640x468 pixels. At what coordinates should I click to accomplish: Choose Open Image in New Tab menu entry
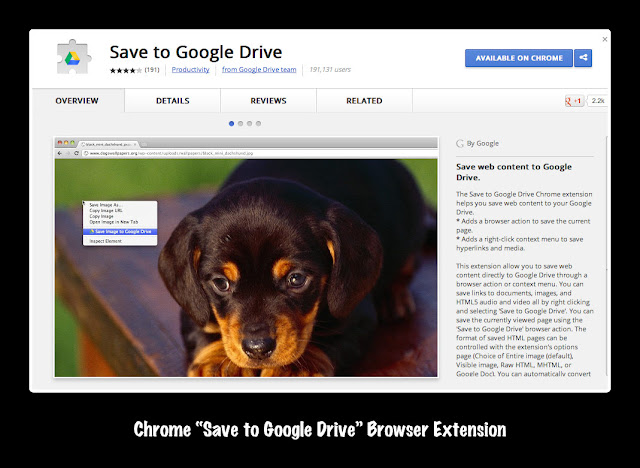(x=120, y=222)
